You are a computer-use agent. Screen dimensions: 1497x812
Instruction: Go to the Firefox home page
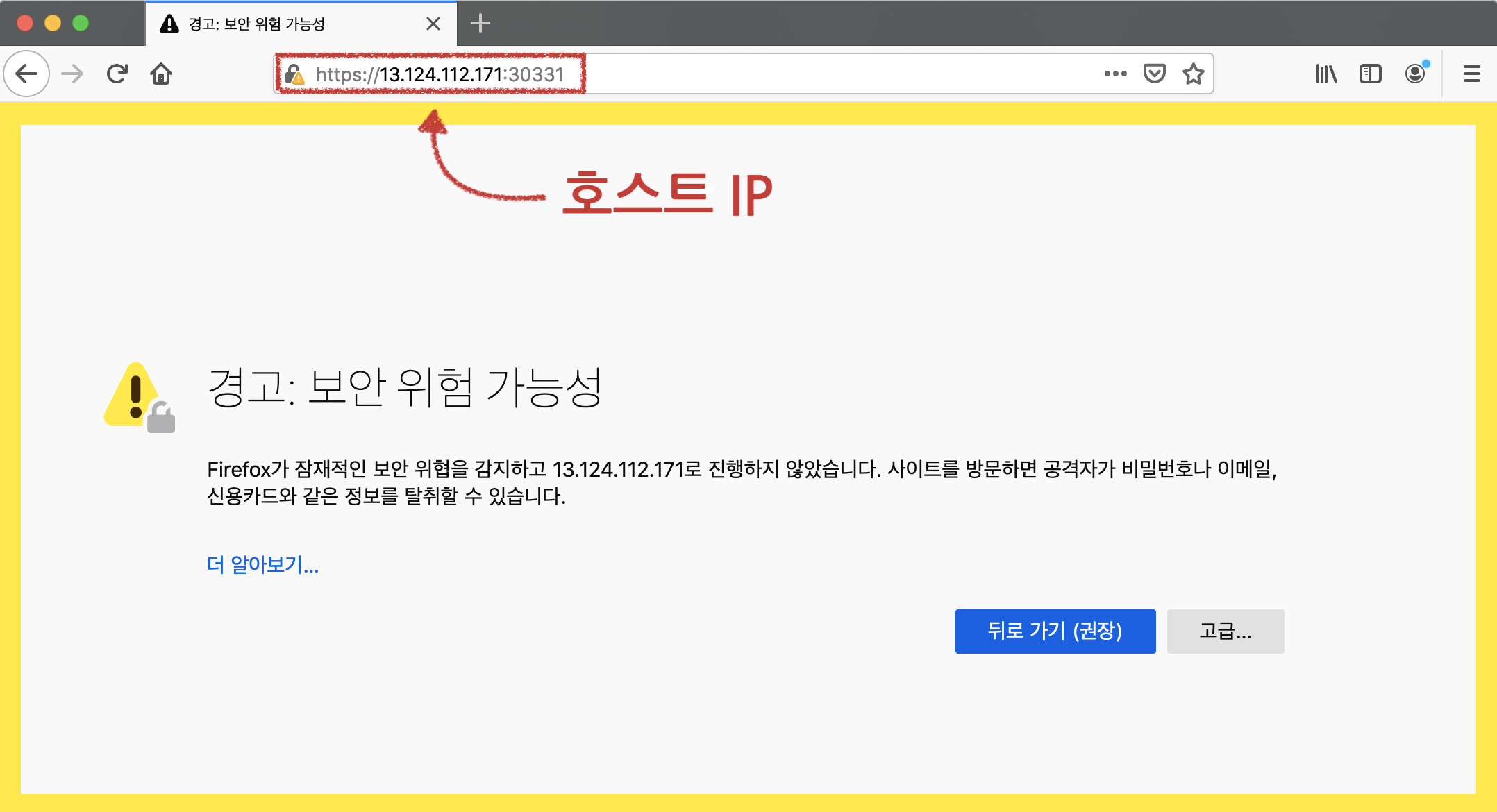(x=161, y=74)
